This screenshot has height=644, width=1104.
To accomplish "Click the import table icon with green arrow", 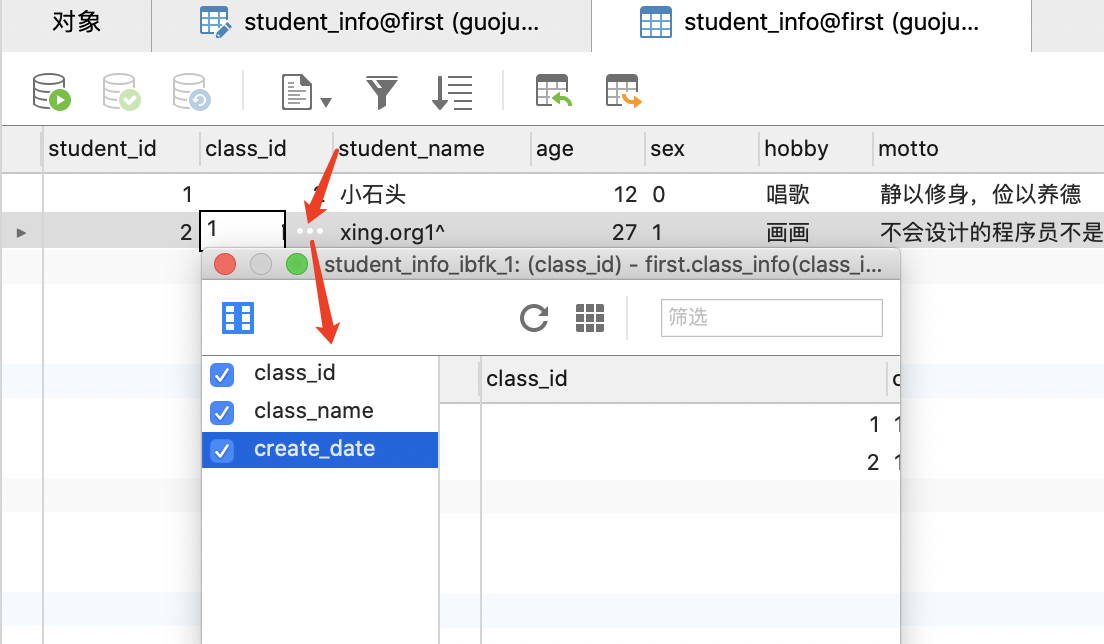I will (553, 92).
